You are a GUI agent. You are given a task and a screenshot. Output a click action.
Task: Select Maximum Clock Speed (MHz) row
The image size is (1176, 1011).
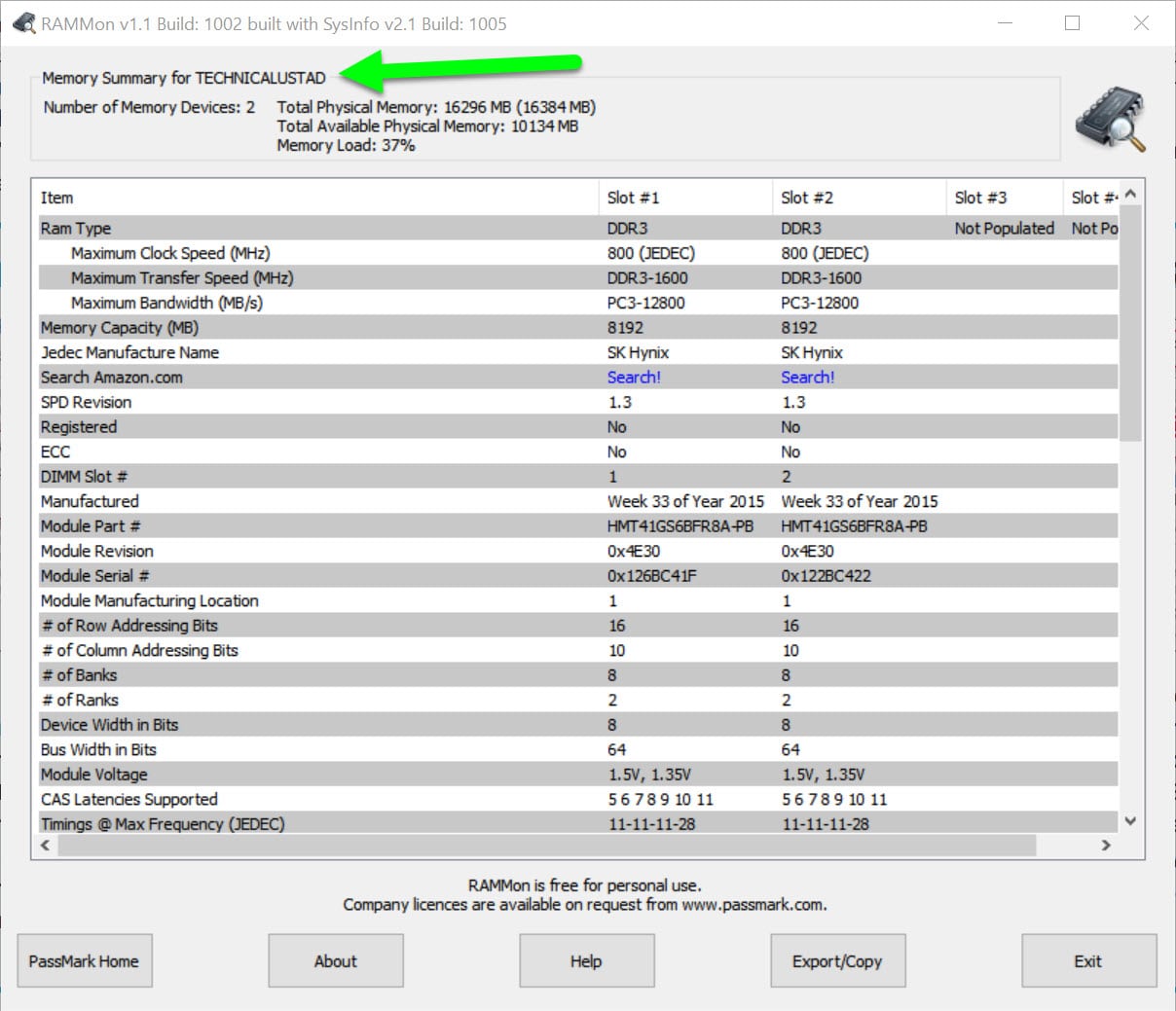click(x=576, y=253)
